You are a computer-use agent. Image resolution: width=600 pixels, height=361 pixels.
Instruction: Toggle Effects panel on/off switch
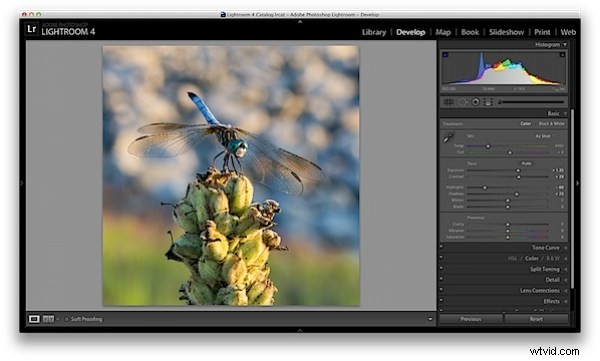pyautogui.click(x=441, y=301)
